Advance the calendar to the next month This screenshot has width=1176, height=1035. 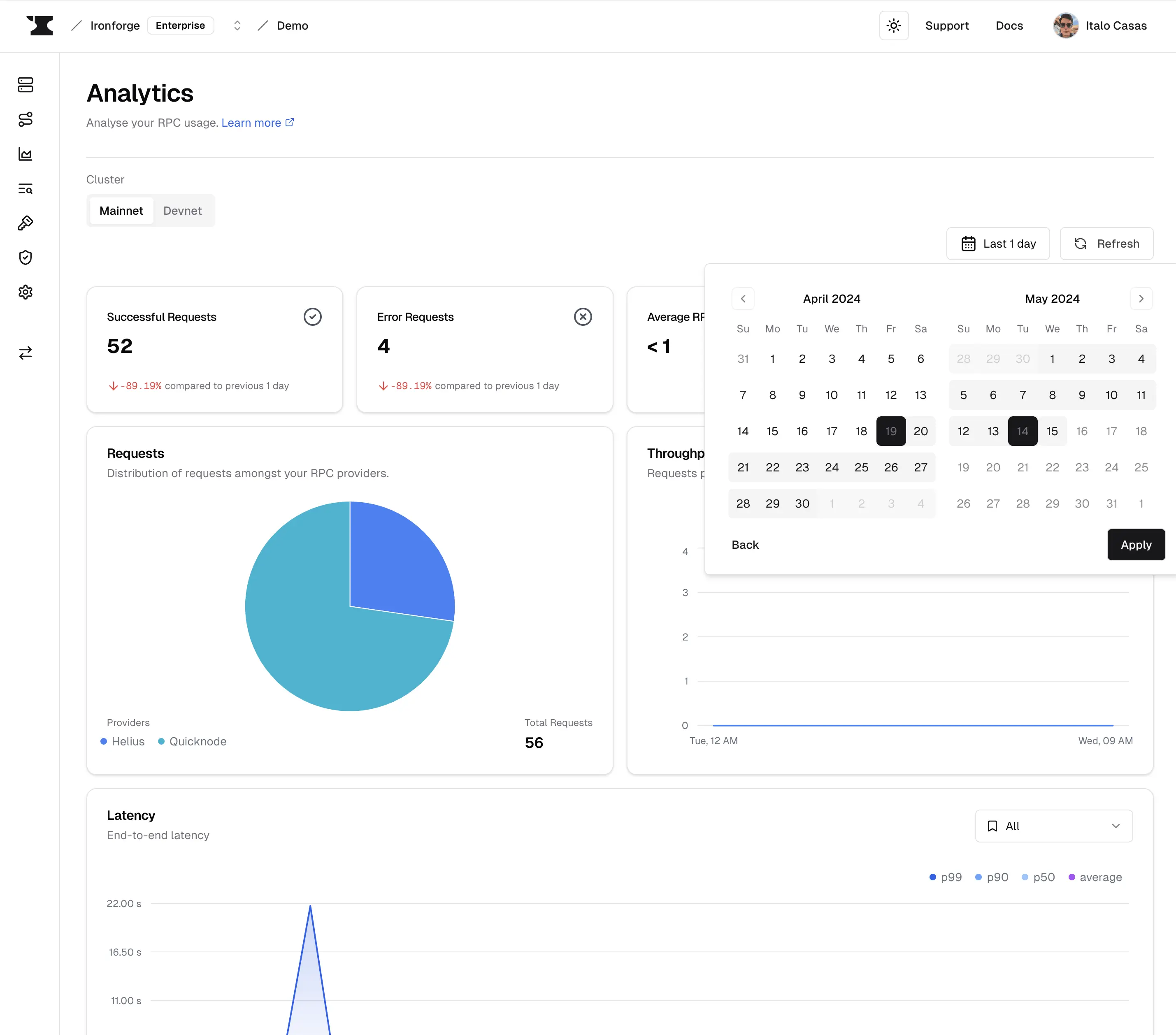tap(1141, 299)
